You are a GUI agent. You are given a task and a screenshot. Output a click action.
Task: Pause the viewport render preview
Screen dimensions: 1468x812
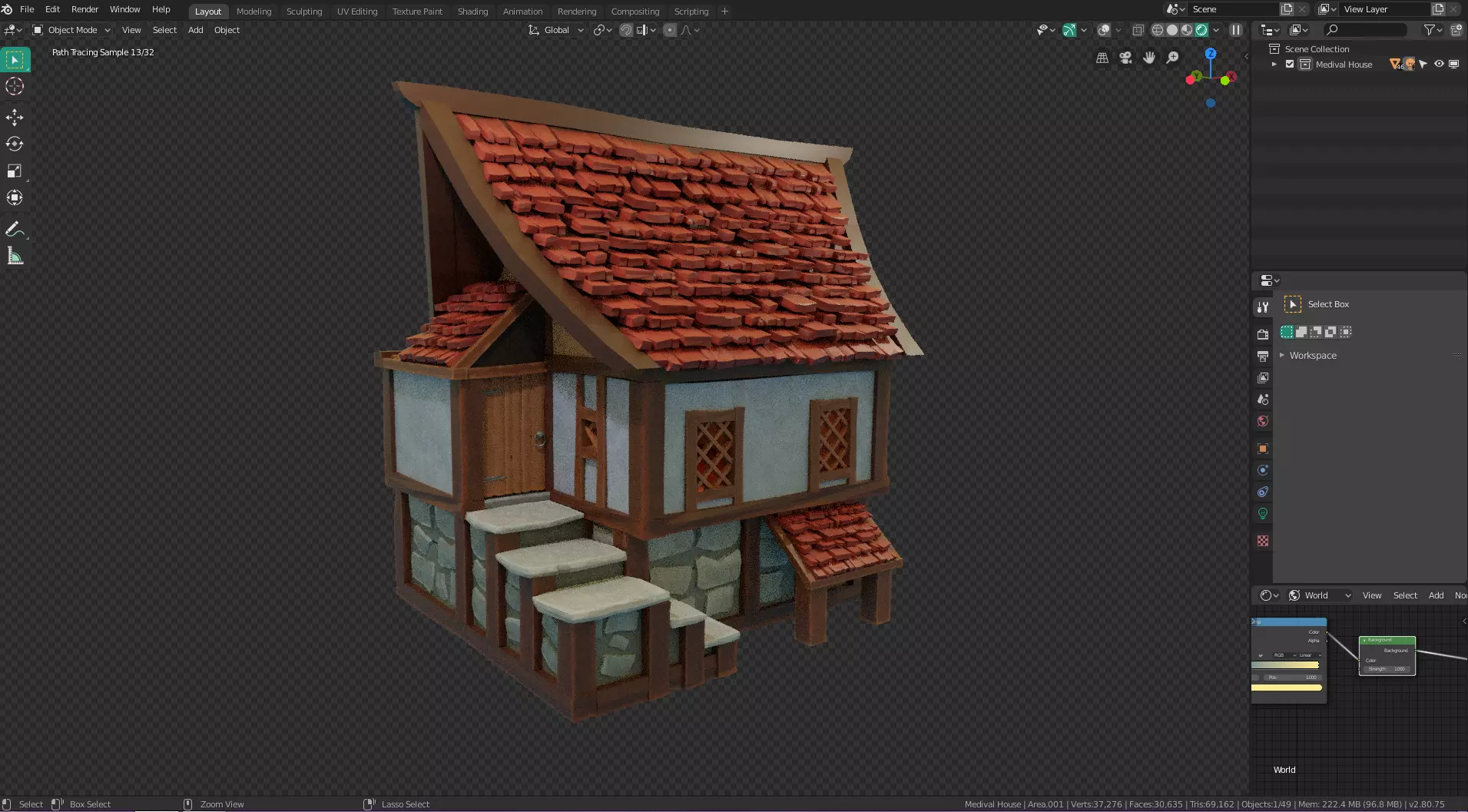click(x=1236, y=30)
